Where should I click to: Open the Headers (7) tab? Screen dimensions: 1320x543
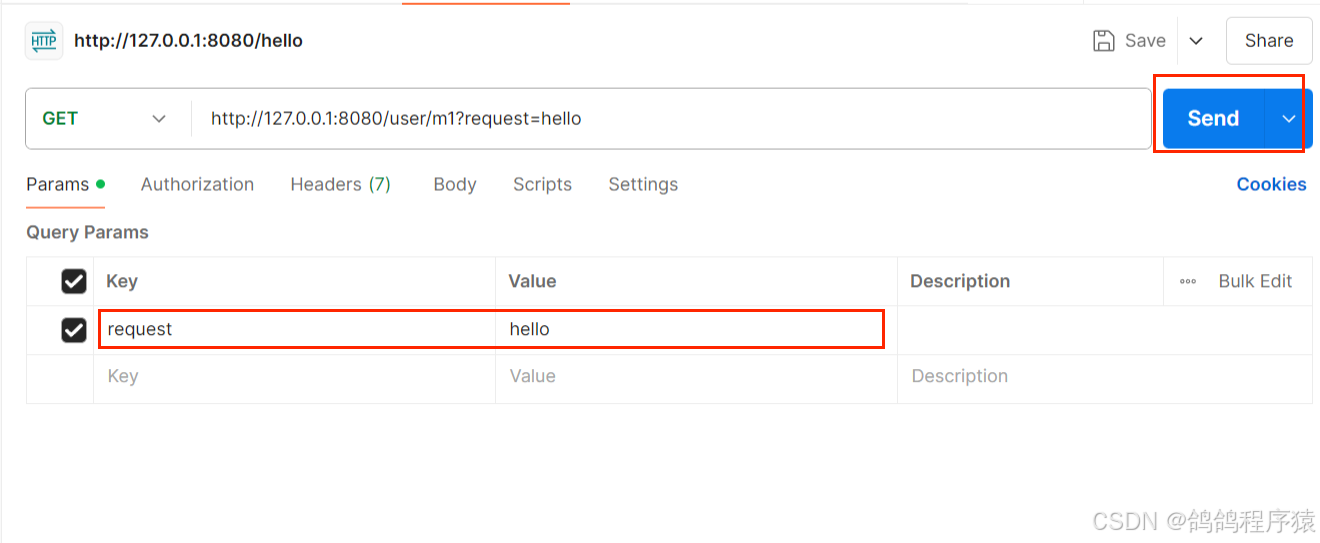[x=340, y=184]
